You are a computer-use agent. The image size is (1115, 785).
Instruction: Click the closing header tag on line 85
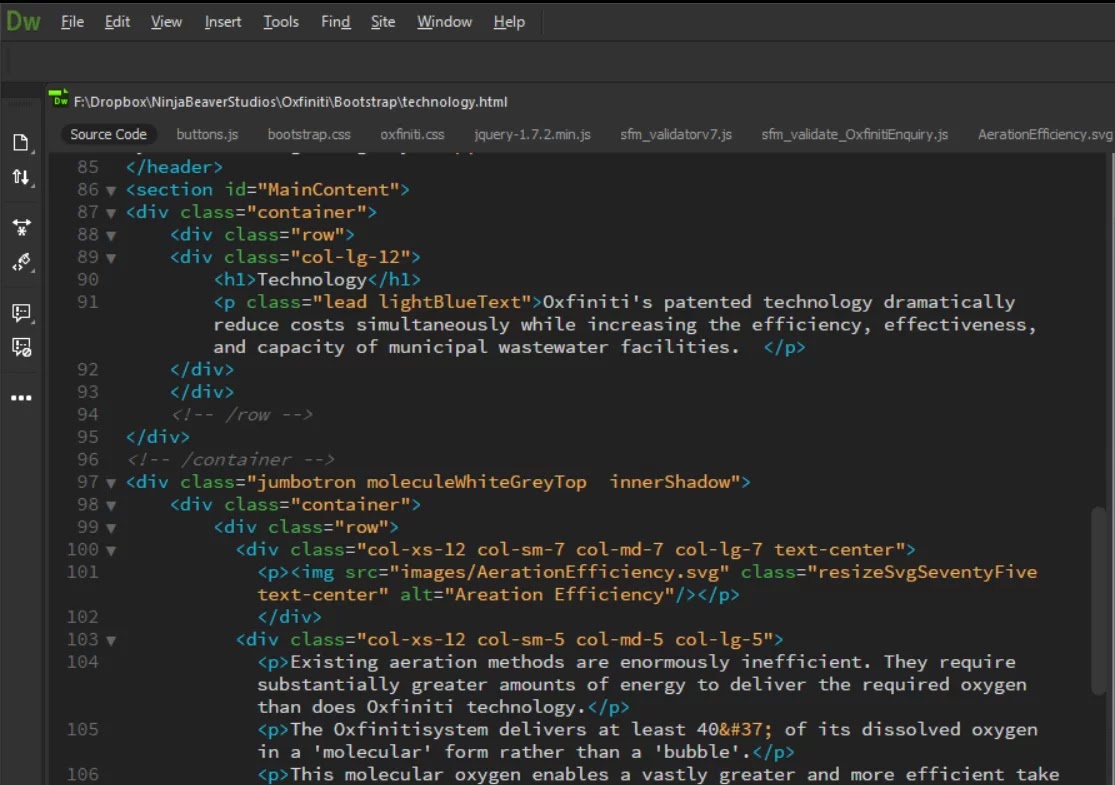tap(174, 167)
